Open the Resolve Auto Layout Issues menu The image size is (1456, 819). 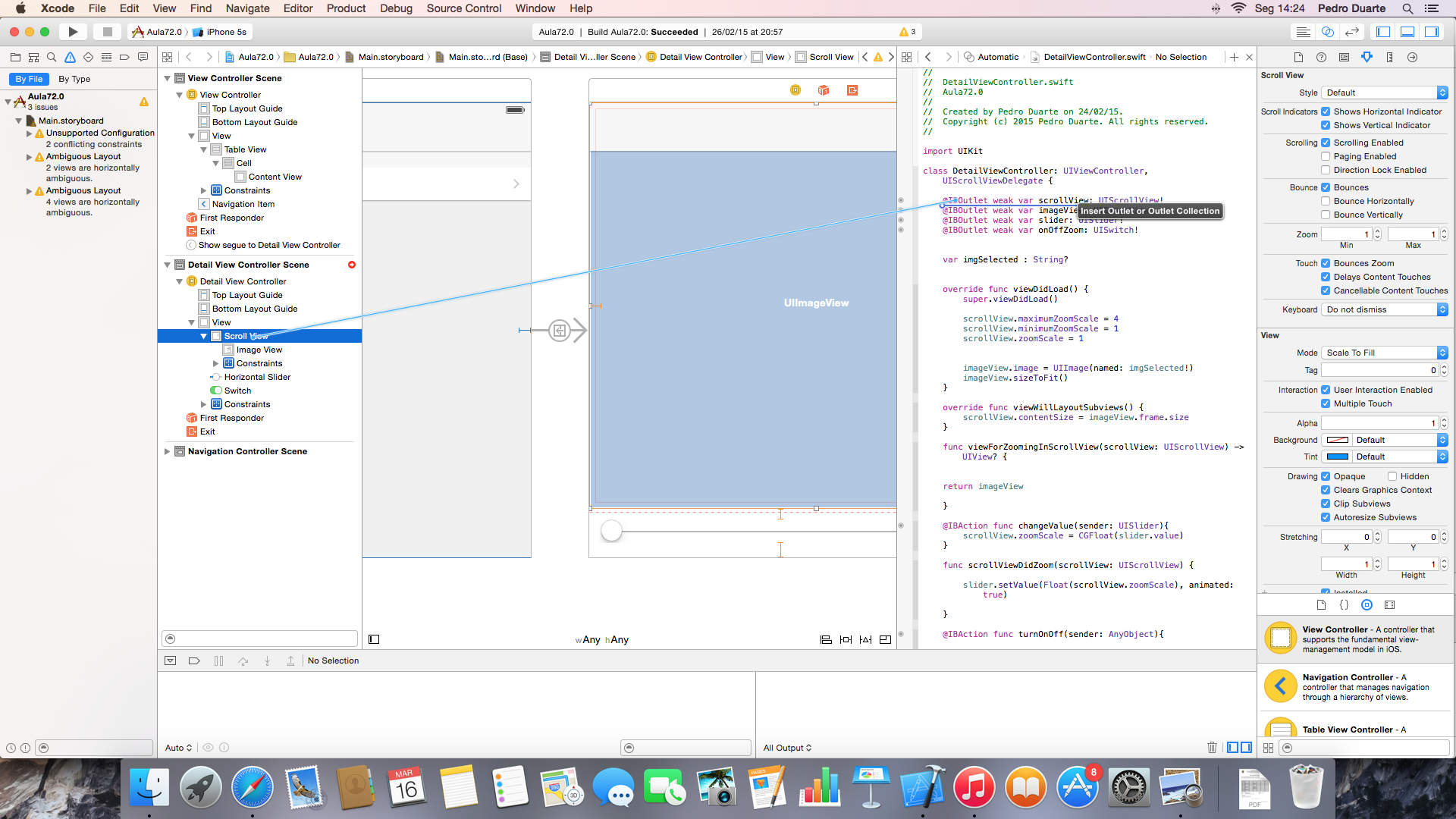point(865,639)
